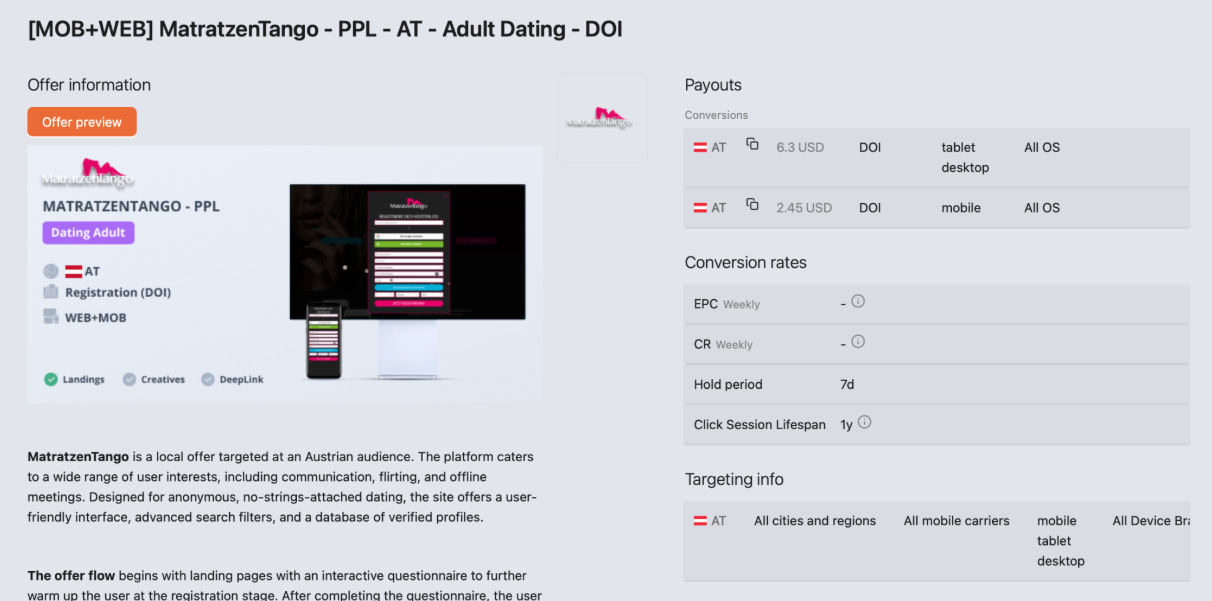Select the 'All OS' cell in 6.3 USD row
This screenshot has height=601, width=1212.
tap(1042, 147)
